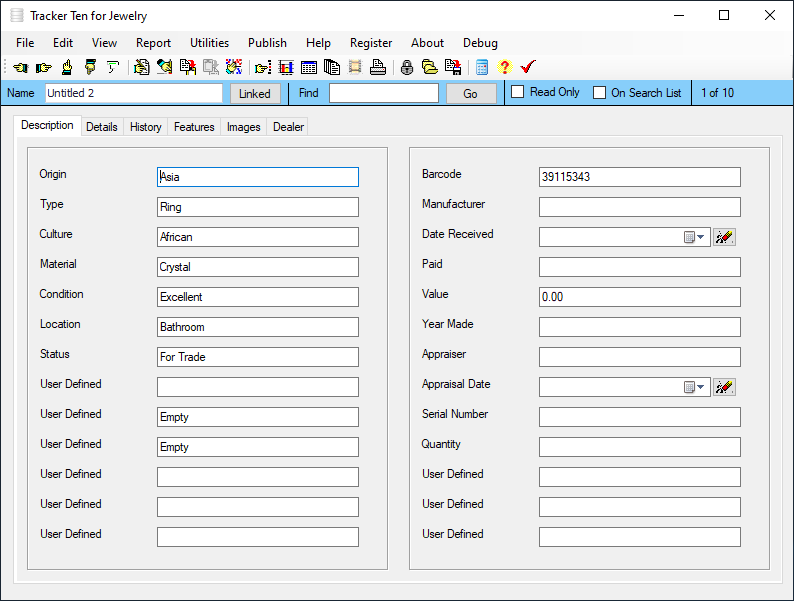The width and height of the screenshot is (794, 601).
Task: Click into the Find search field
Action: coord(384,93)
